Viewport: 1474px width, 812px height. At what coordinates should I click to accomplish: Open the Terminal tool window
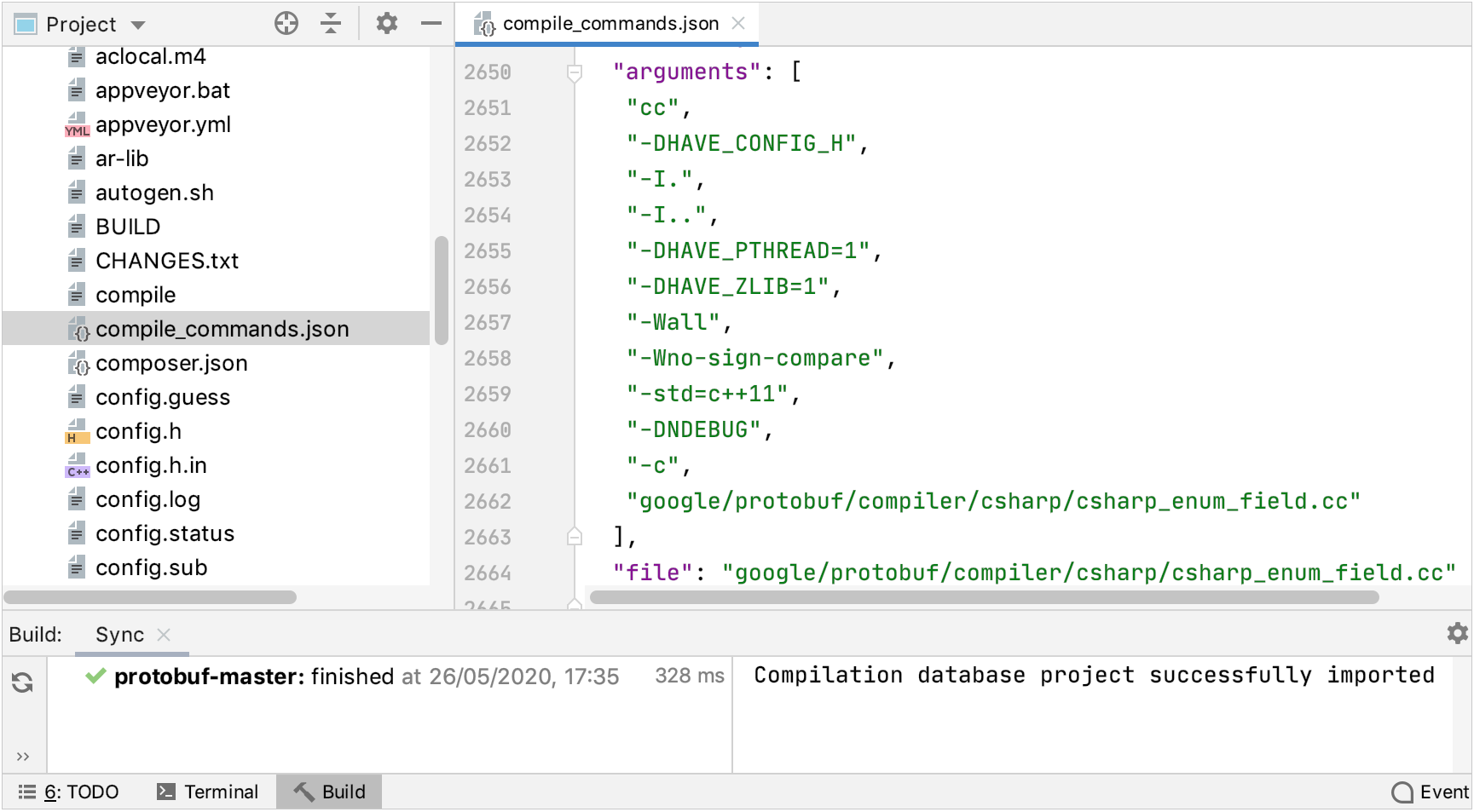[208, 792]
